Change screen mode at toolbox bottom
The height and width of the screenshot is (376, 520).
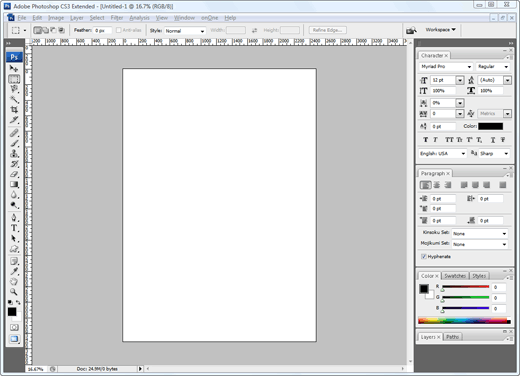(x=14, y=339)
